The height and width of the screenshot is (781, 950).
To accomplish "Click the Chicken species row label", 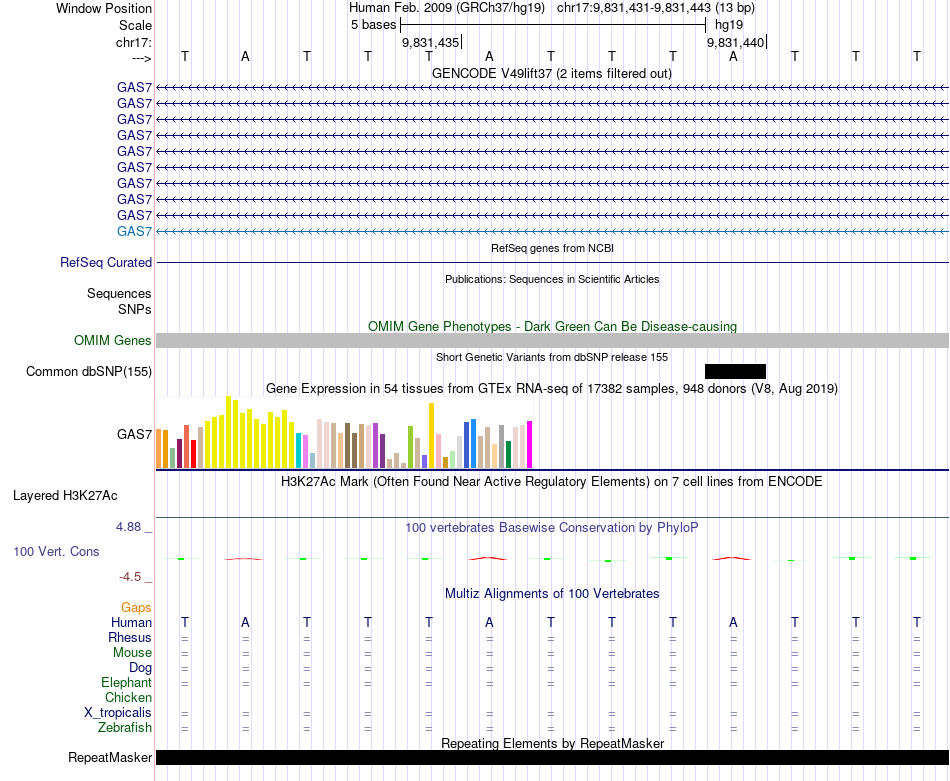I will (x=128, y=697).
